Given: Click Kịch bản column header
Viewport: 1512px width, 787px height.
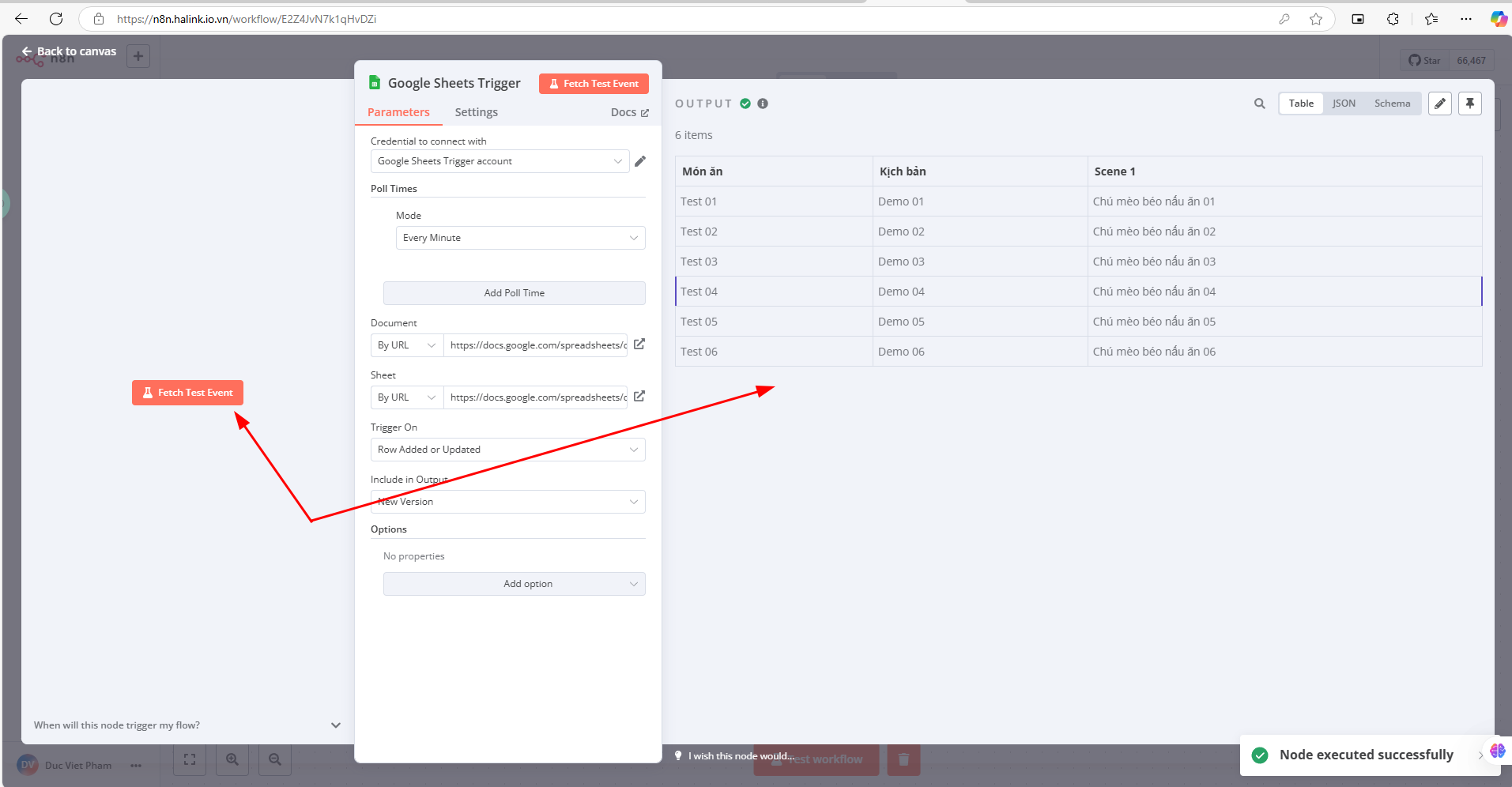Looking at the screenshot, I should pyautogui.click(x=980, y=171).
